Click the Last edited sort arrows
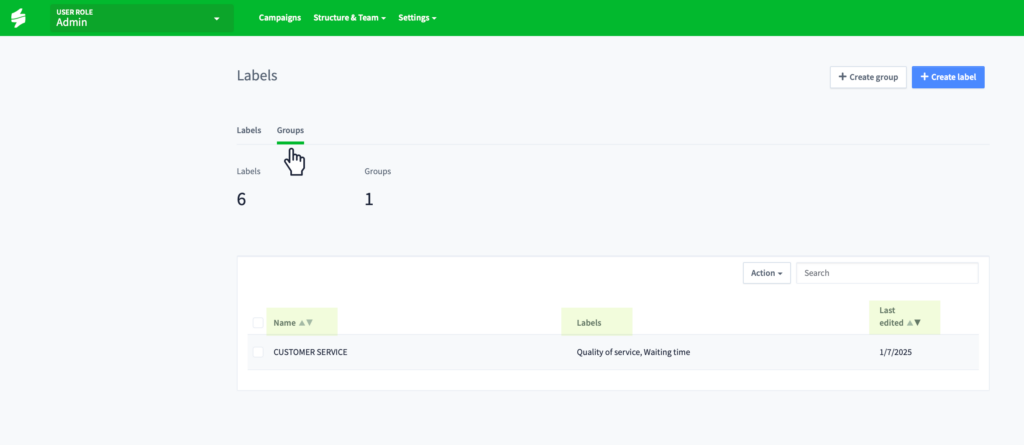 [914, 323]
